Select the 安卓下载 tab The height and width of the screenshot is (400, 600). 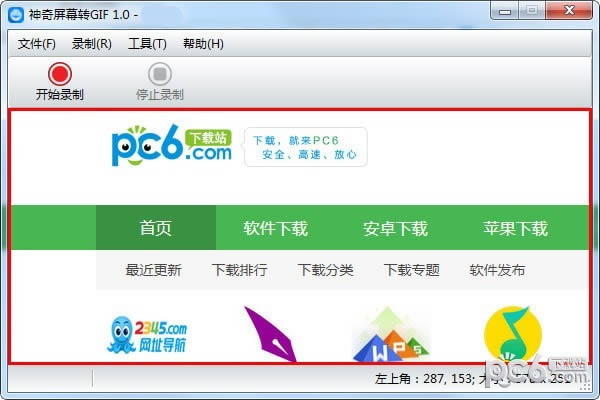coord(396,228)
